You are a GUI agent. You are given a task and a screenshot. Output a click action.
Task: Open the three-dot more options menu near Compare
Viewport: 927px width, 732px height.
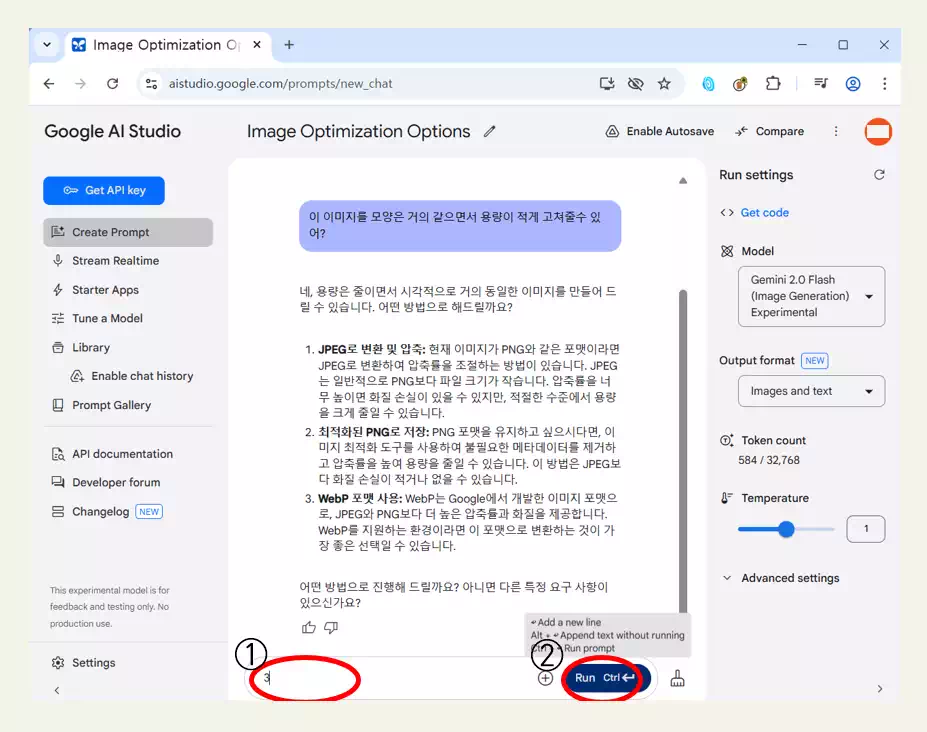(836, 131)
